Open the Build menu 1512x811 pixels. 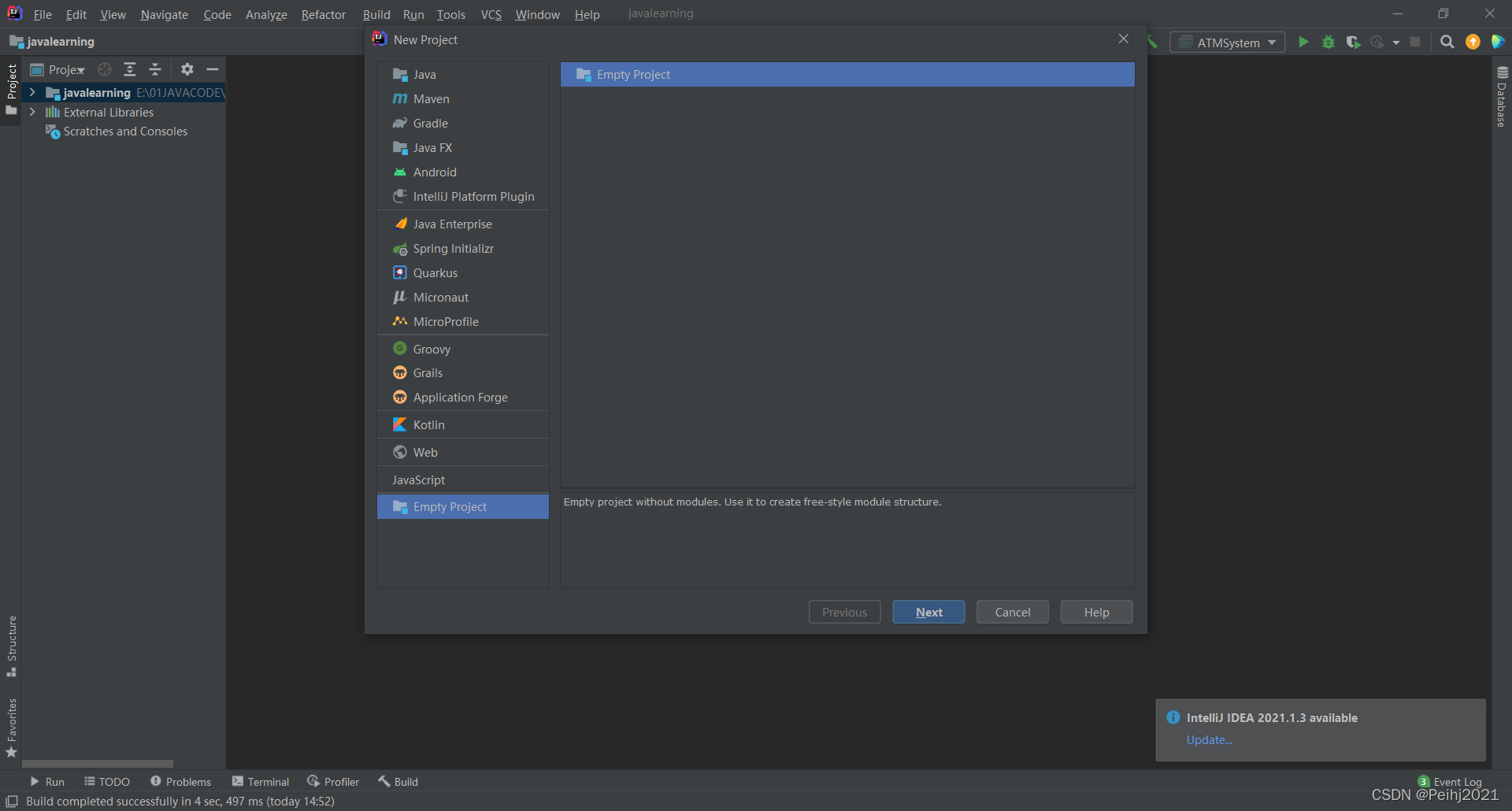(x=376, y=14)
